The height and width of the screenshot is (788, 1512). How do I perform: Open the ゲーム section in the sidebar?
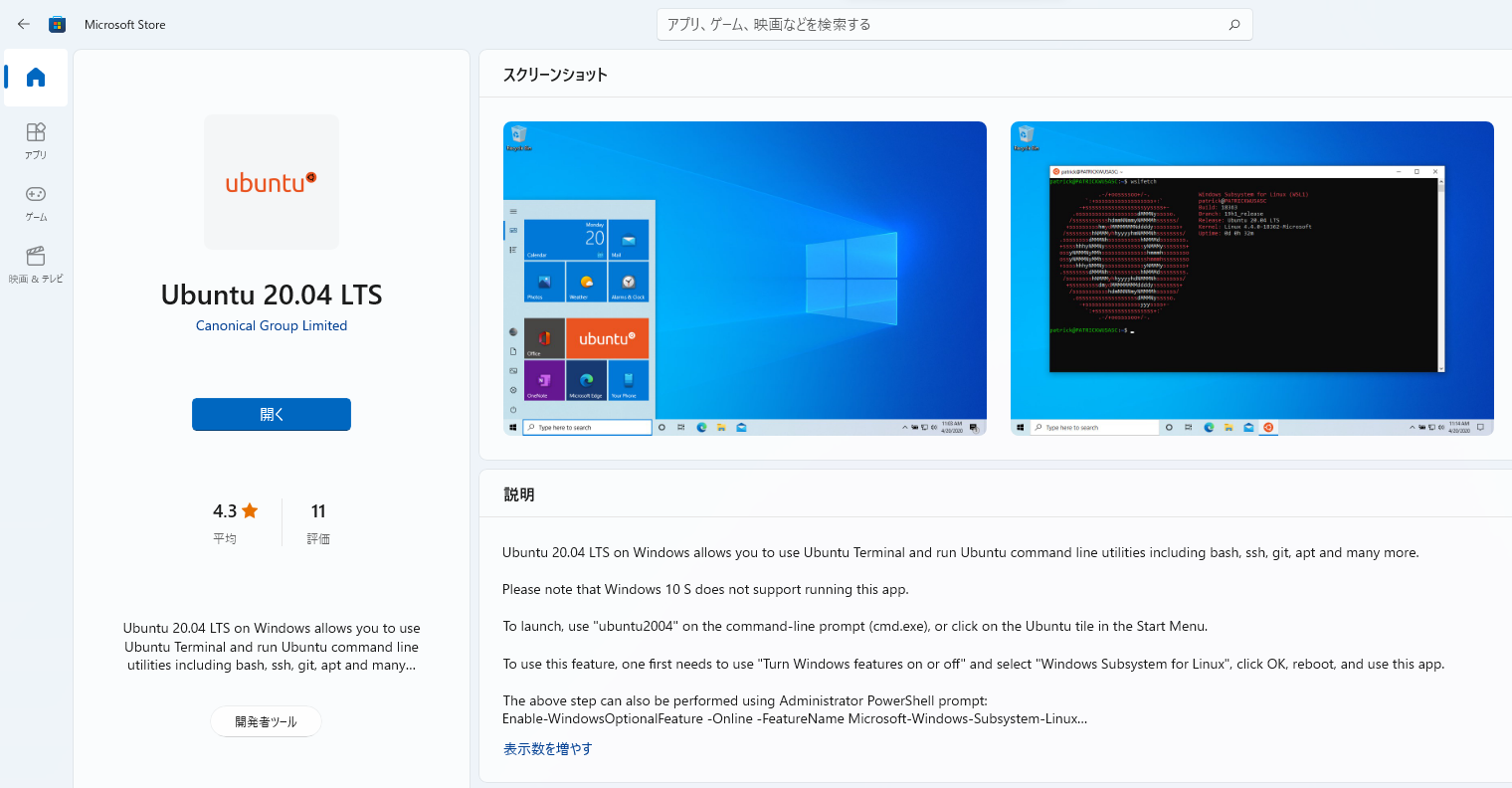[x=35, y=202]
